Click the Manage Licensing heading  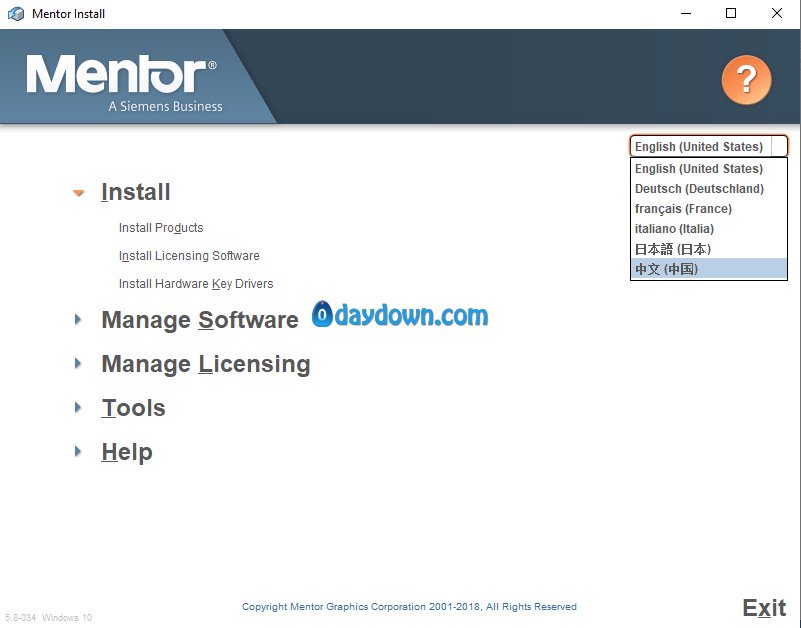point(206,364)
